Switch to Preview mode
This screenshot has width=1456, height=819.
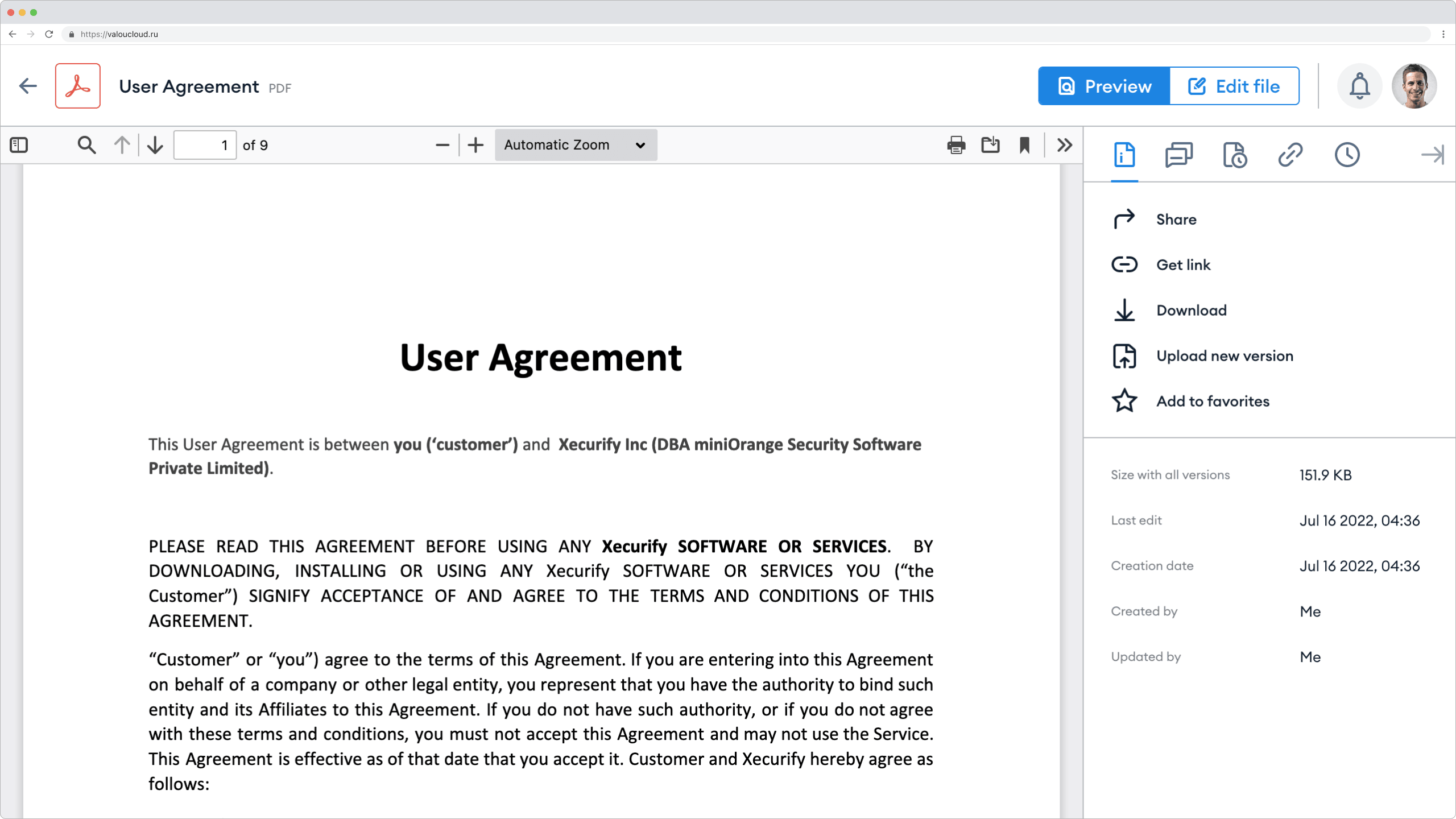(x=1104, y=86)
